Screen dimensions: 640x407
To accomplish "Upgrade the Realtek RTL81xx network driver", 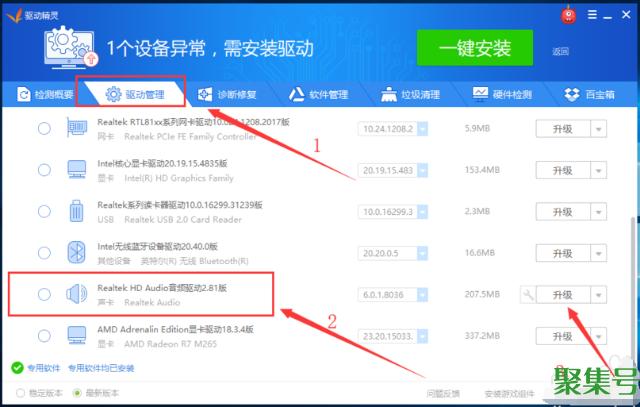I will [563, 129].
